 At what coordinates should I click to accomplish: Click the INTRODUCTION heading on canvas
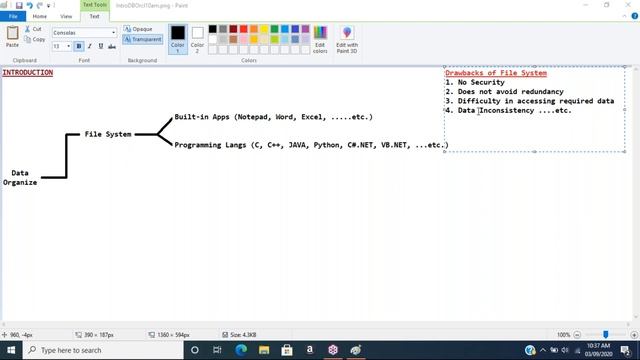pyautogui.click(x=28, y=73)
